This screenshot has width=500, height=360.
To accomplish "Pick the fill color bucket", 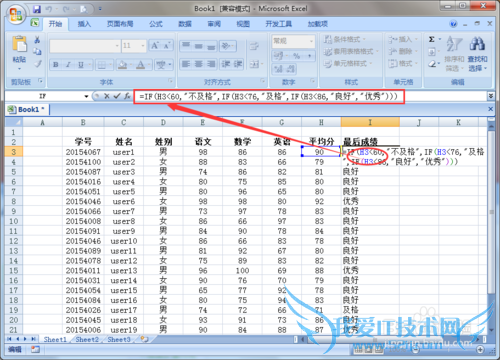I will coord(122,64).
